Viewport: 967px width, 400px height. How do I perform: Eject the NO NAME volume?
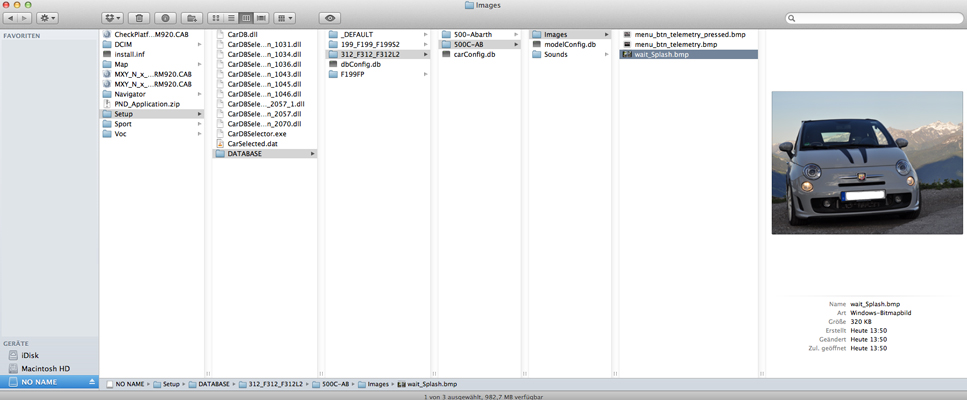[92, 382]
